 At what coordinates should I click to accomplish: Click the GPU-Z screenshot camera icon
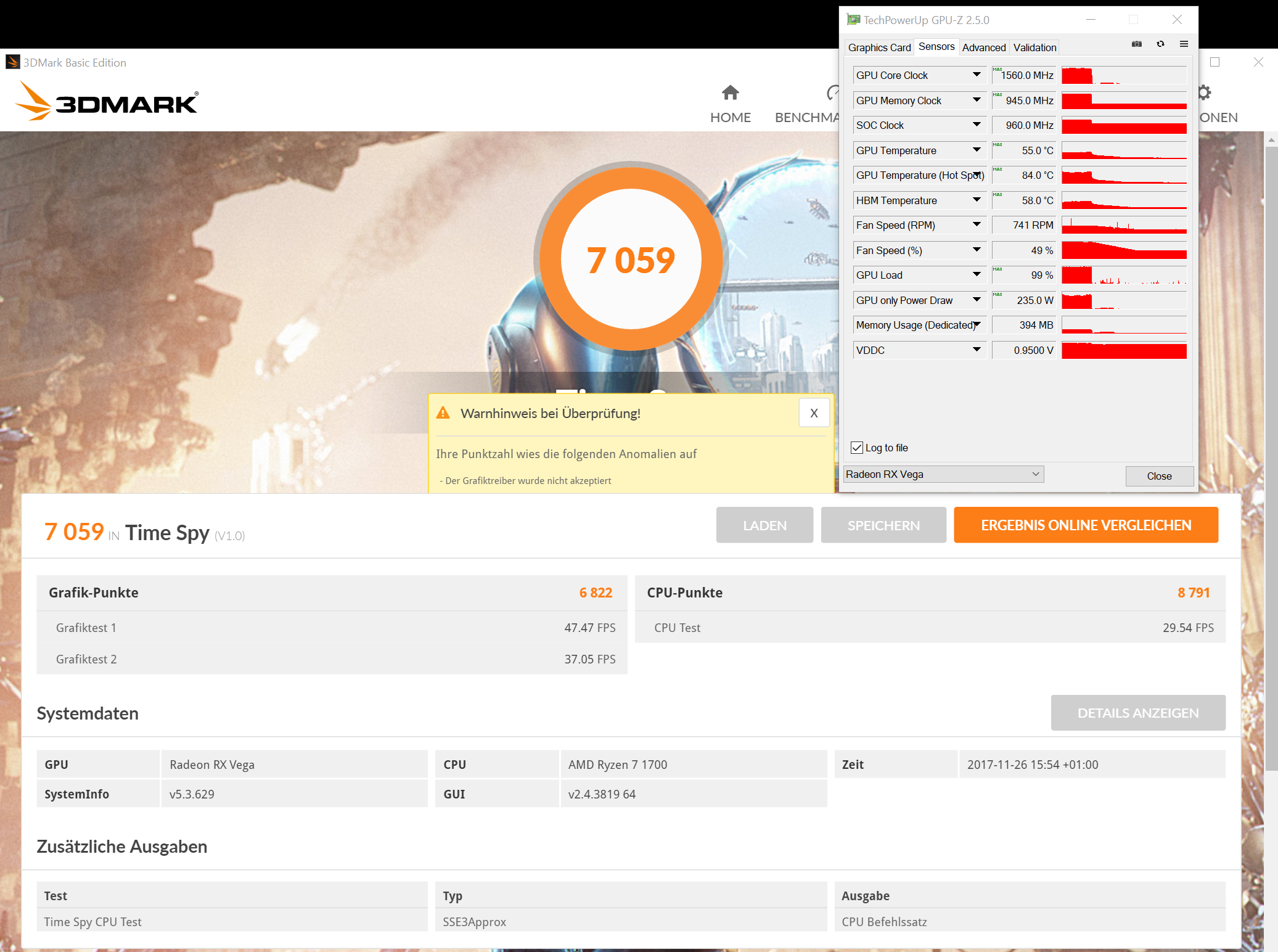[1137, 44]
